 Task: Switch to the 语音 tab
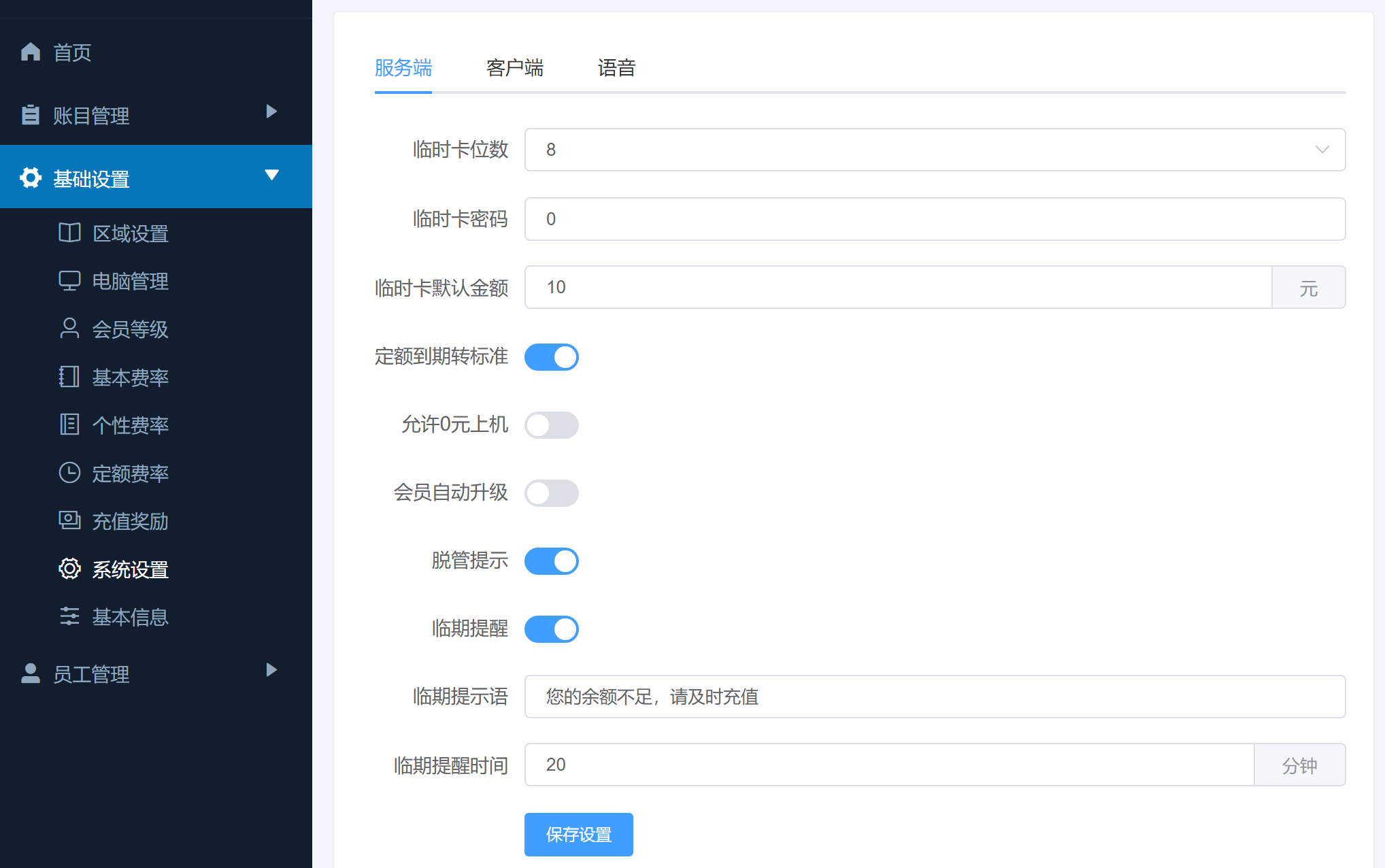[x=616, y=68]
